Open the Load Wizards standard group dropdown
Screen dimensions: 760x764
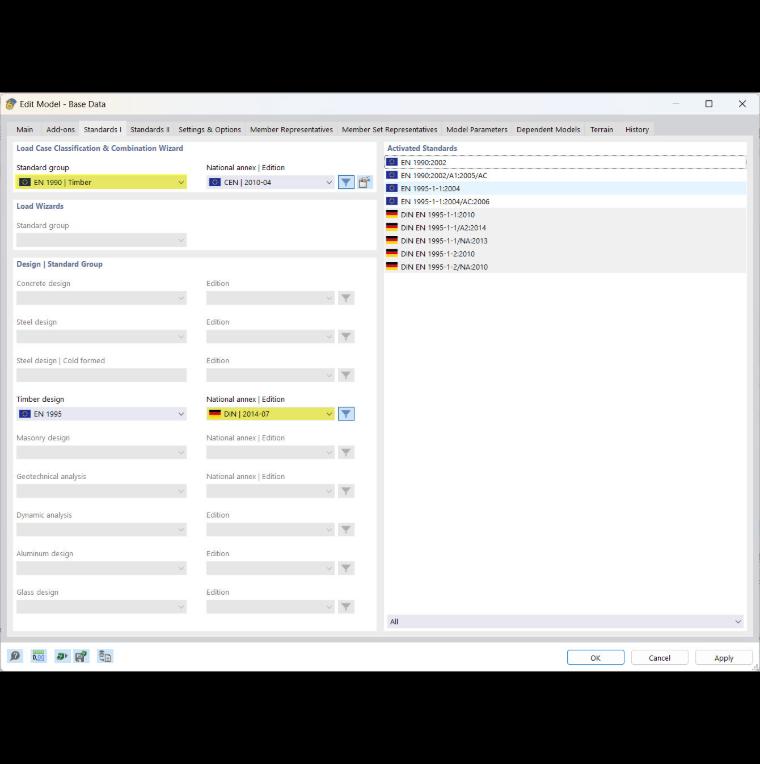101,240
